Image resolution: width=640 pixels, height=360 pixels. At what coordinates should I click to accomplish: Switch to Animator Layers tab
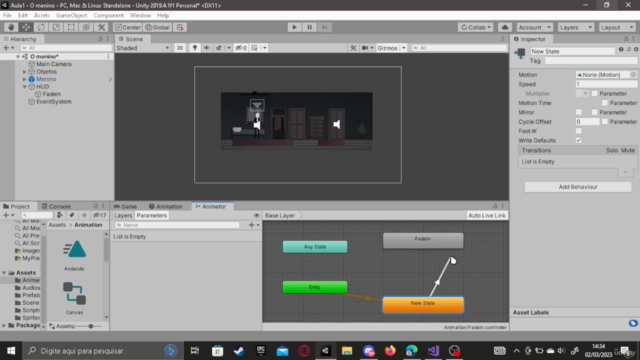(123, 216)
